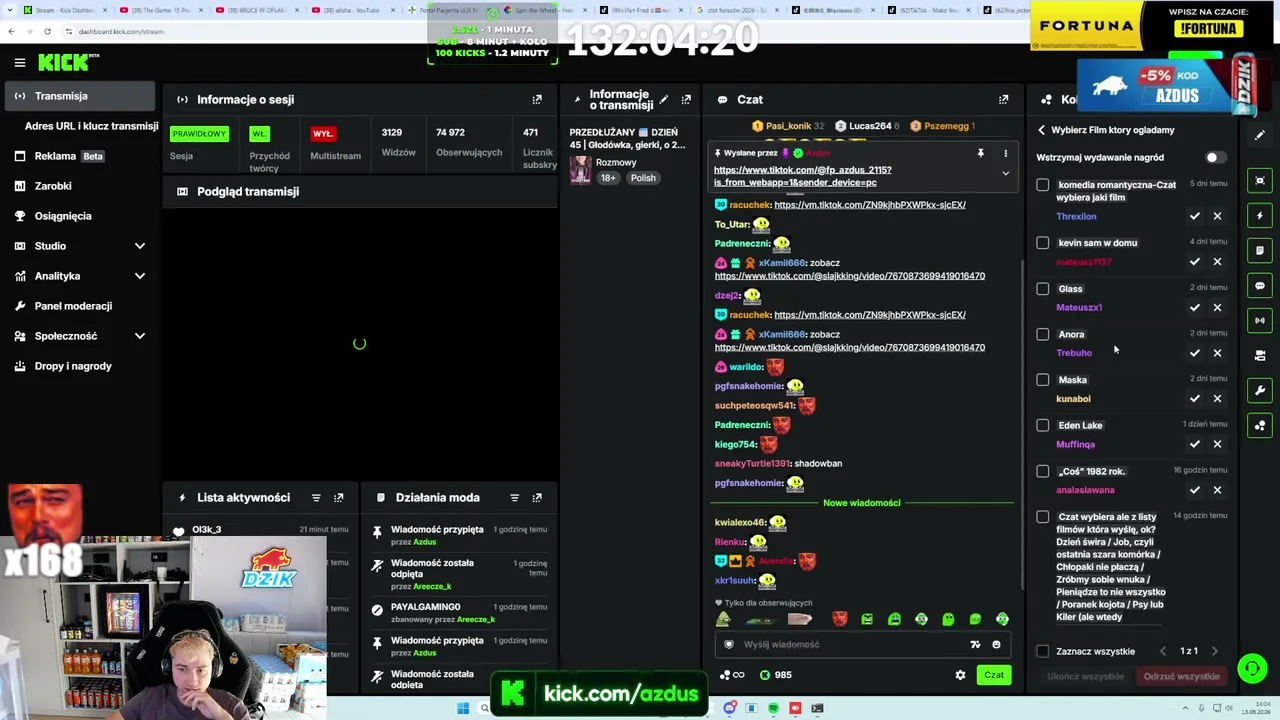Open Osiągnięcia in the sidebar

click(80, 216)
